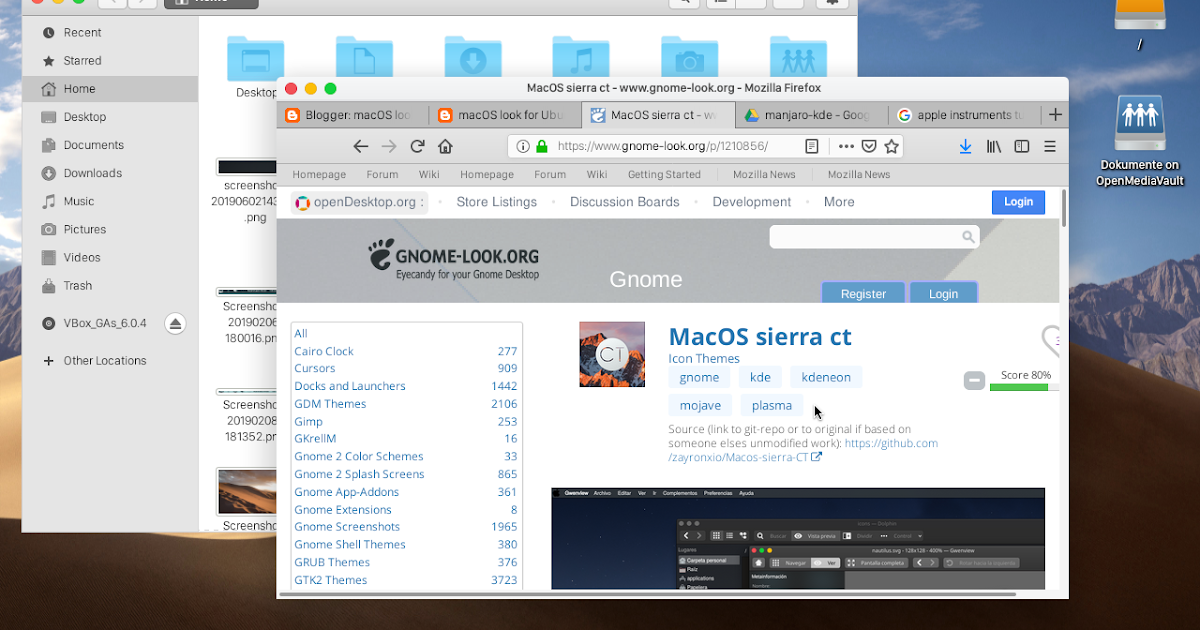This screenshot has width=1200, height=630.
Task: Click the gnome tag
Action: click(x=699, y=377)
